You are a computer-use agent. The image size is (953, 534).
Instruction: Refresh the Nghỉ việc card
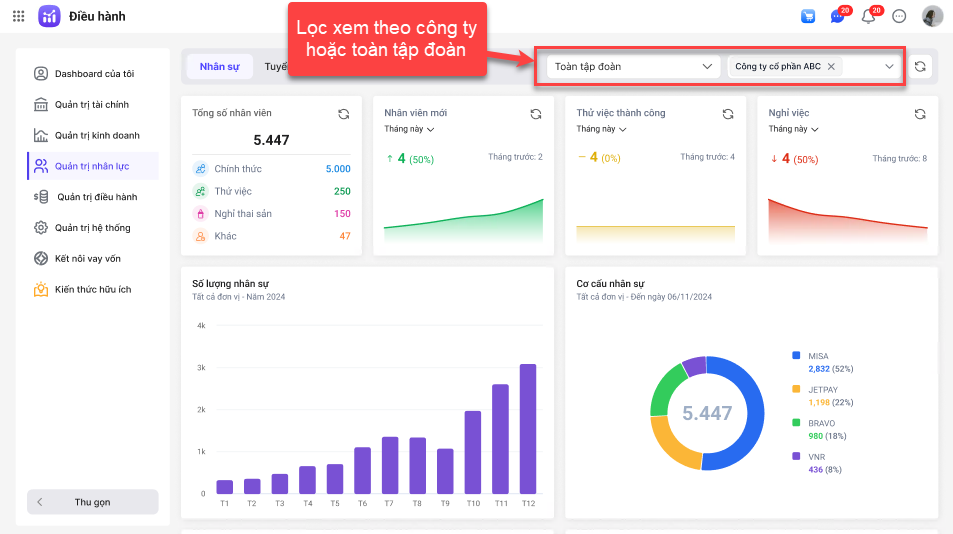[920, 114]
